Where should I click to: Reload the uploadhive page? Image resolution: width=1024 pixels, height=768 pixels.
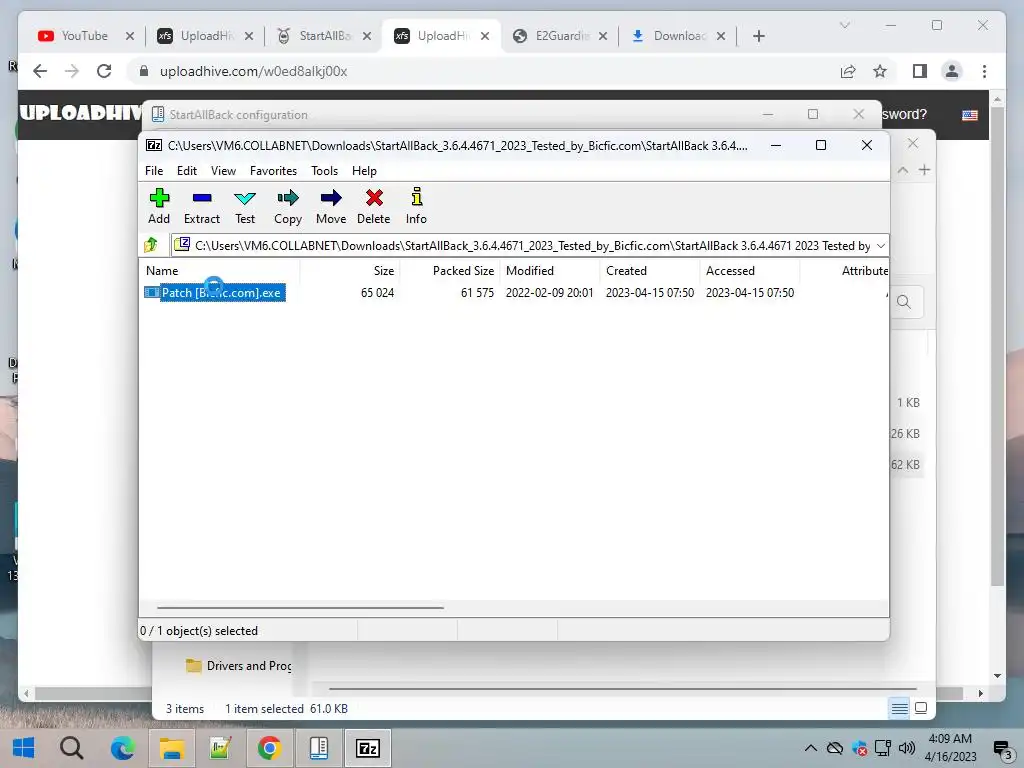[104, 71]
